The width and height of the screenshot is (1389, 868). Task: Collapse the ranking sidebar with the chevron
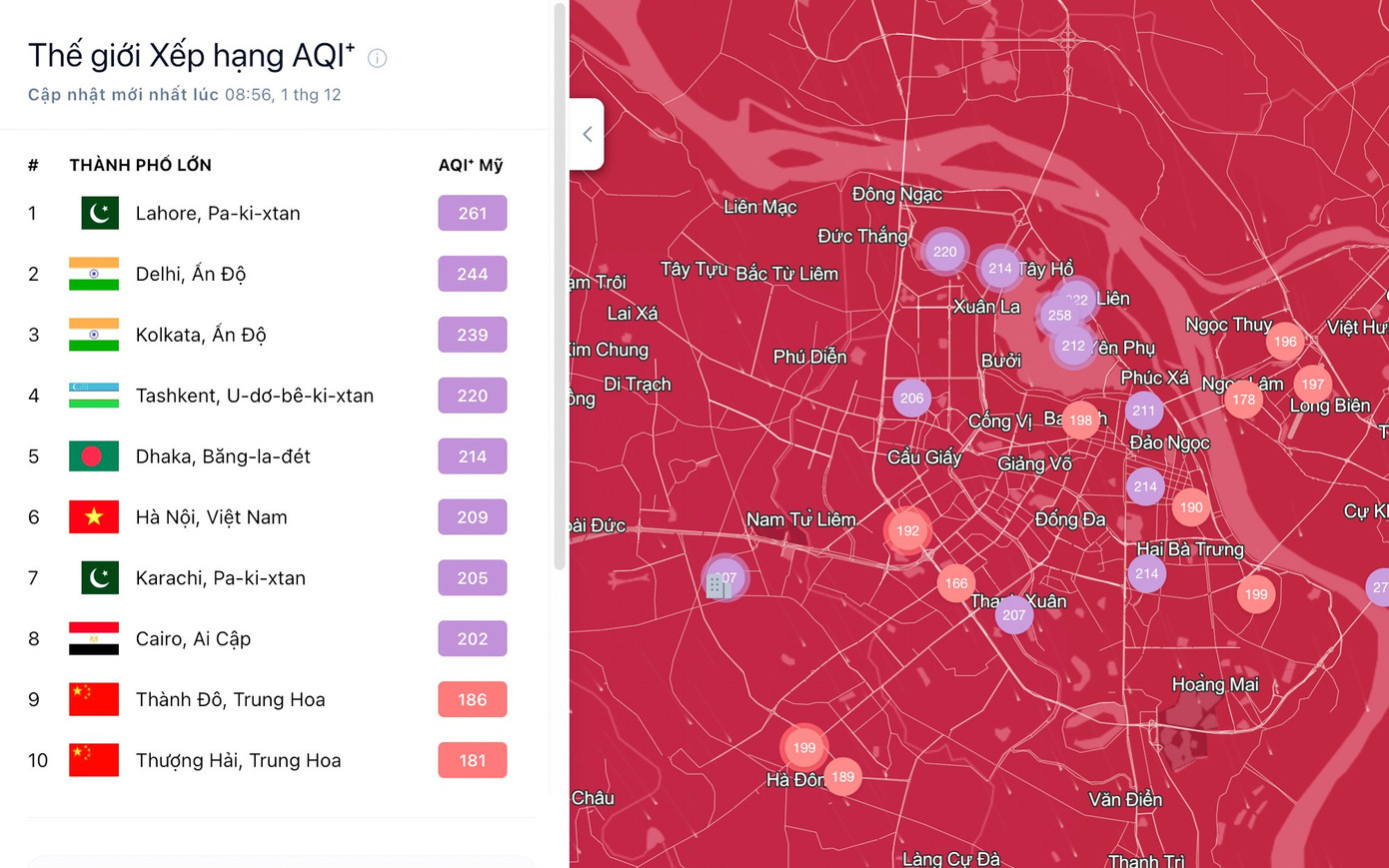587,134
